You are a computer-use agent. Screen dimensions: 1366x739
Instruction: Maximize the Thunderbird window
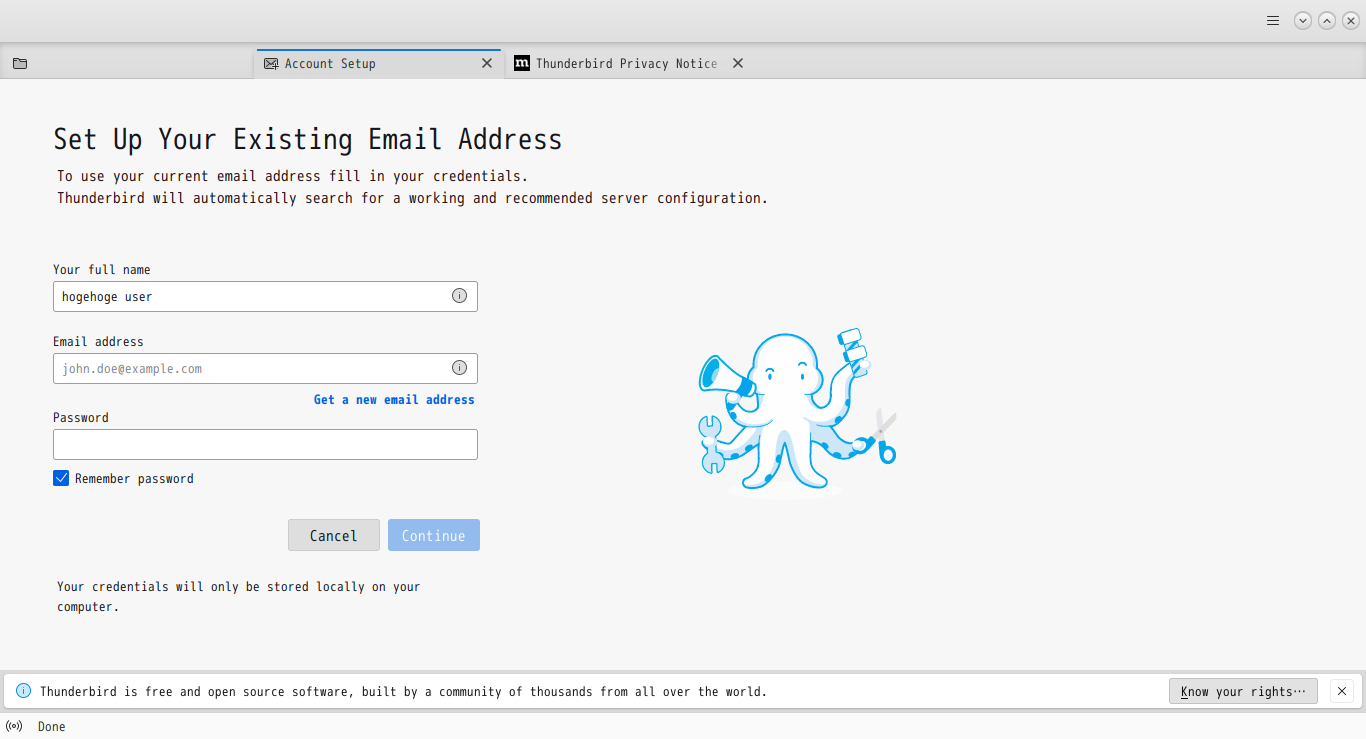1326,20
